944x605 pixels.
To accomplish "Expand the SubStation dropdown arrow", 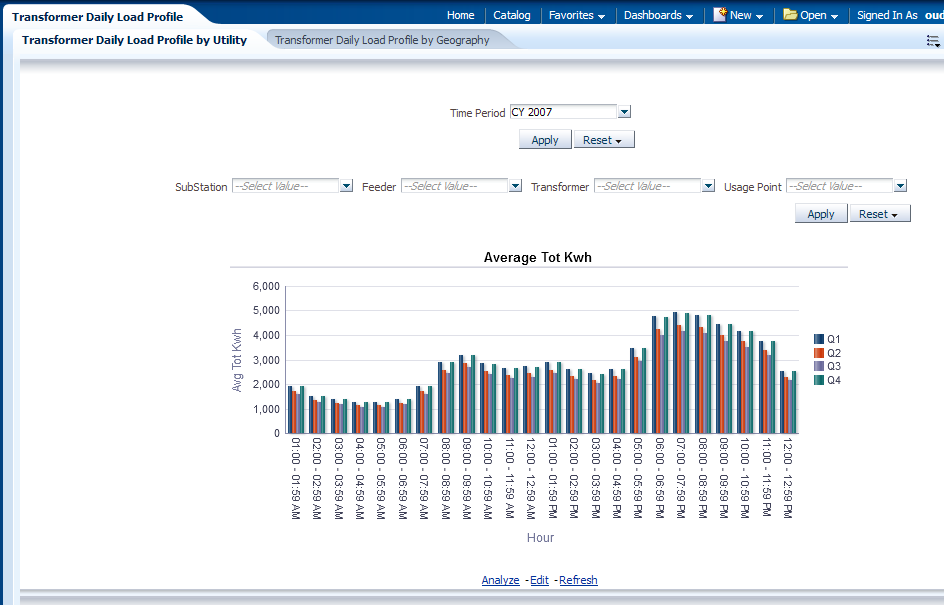I will pyautogui.click(x=346, y=186).
